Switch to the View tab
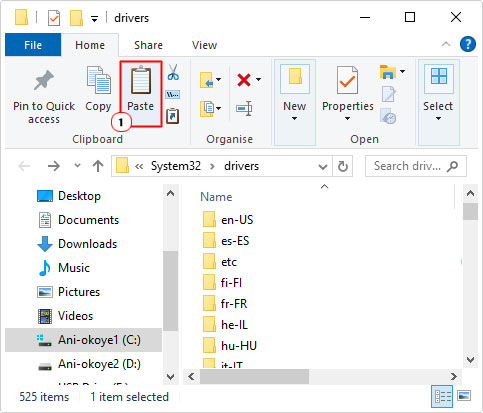The image size is (483, 413). (x=204, y=45)
